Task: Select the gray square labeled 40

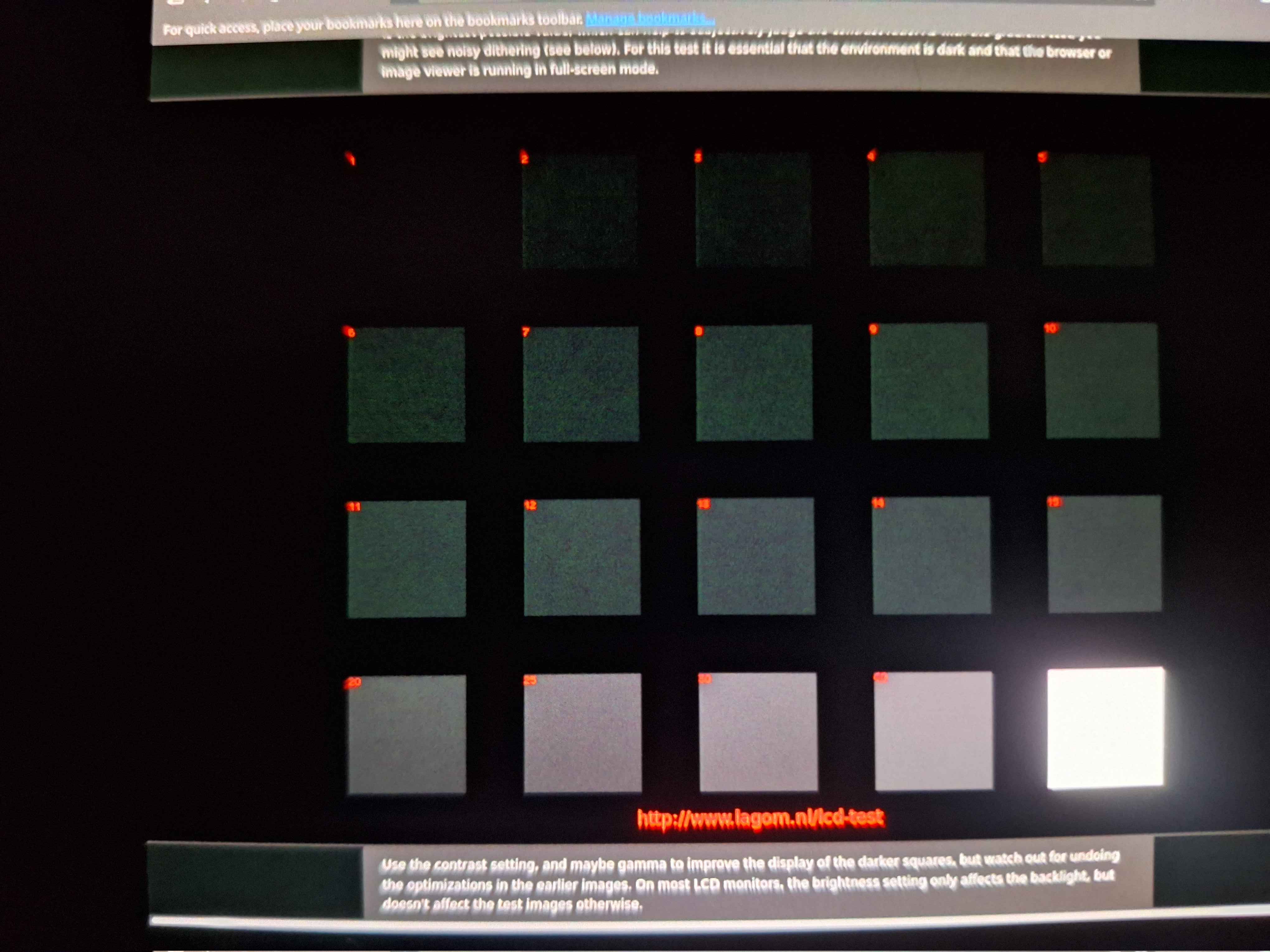Action: 934,730
